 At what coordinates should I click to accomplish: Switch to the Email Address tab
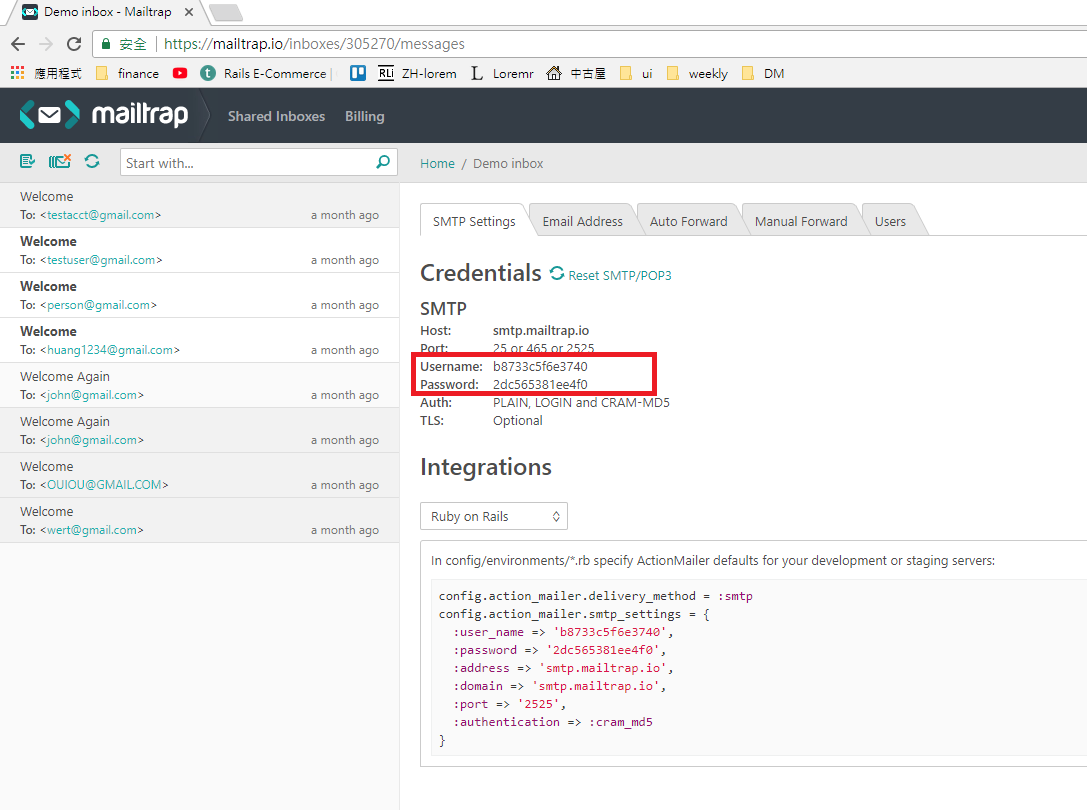point(583,219)
